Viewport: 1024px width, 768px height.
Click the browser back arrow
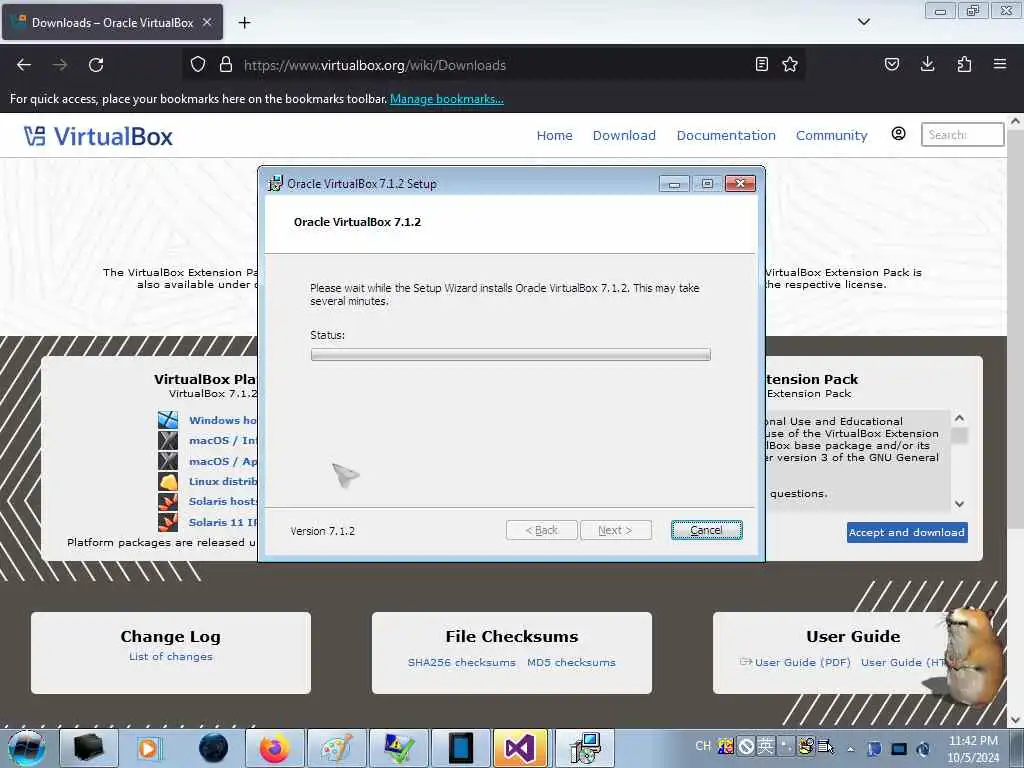24,65
